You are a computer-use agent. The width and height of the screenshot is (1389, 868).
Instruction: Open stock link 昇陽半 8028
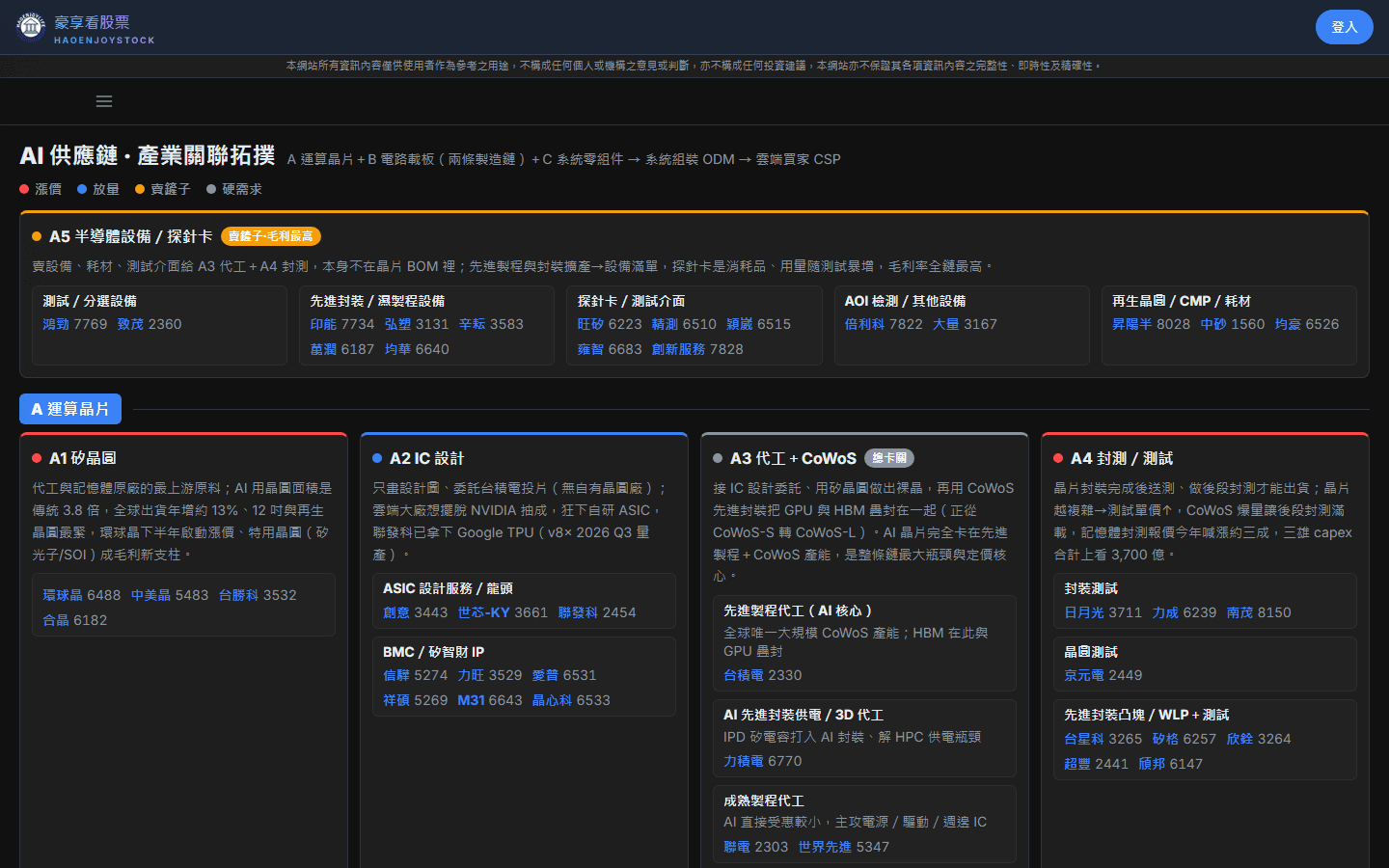point(1151,324)
